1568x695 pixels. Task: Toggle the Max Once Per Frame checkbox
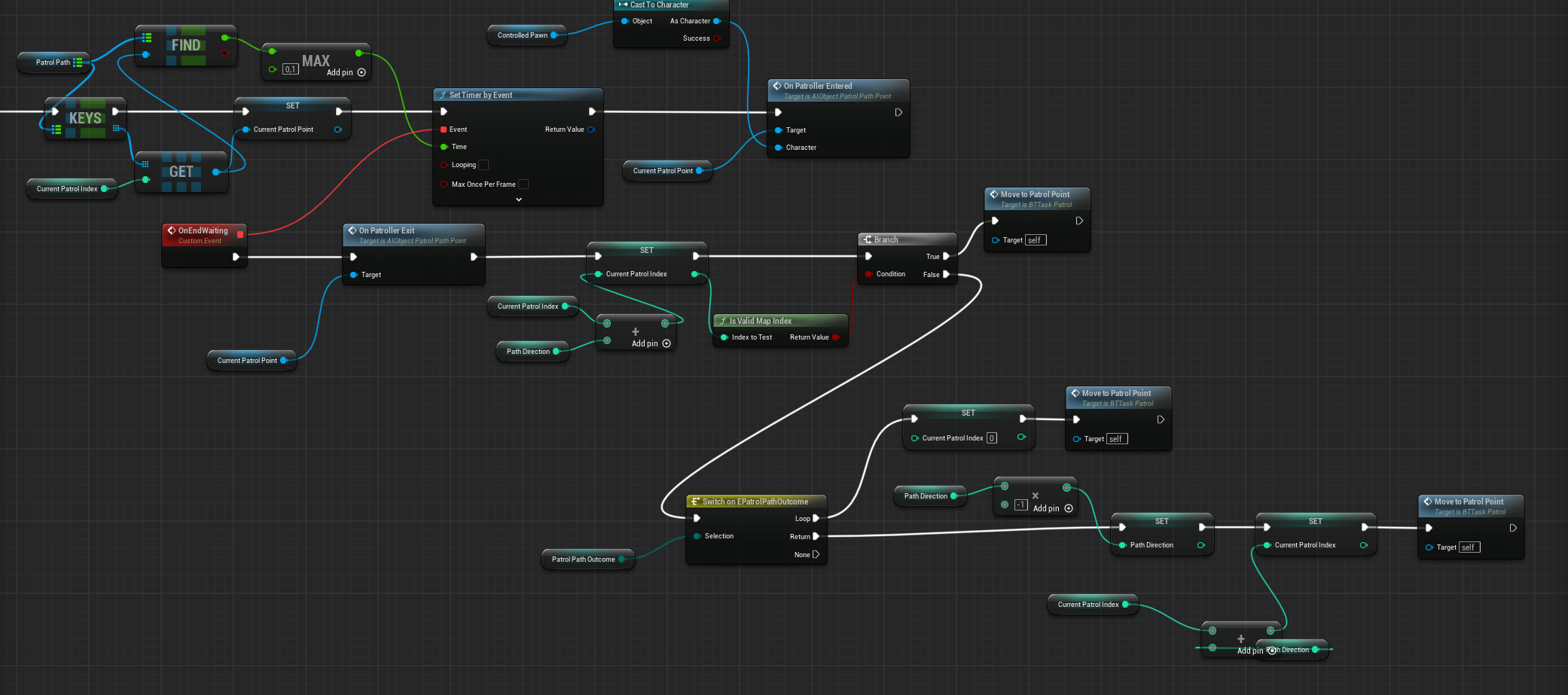[523, 184]
